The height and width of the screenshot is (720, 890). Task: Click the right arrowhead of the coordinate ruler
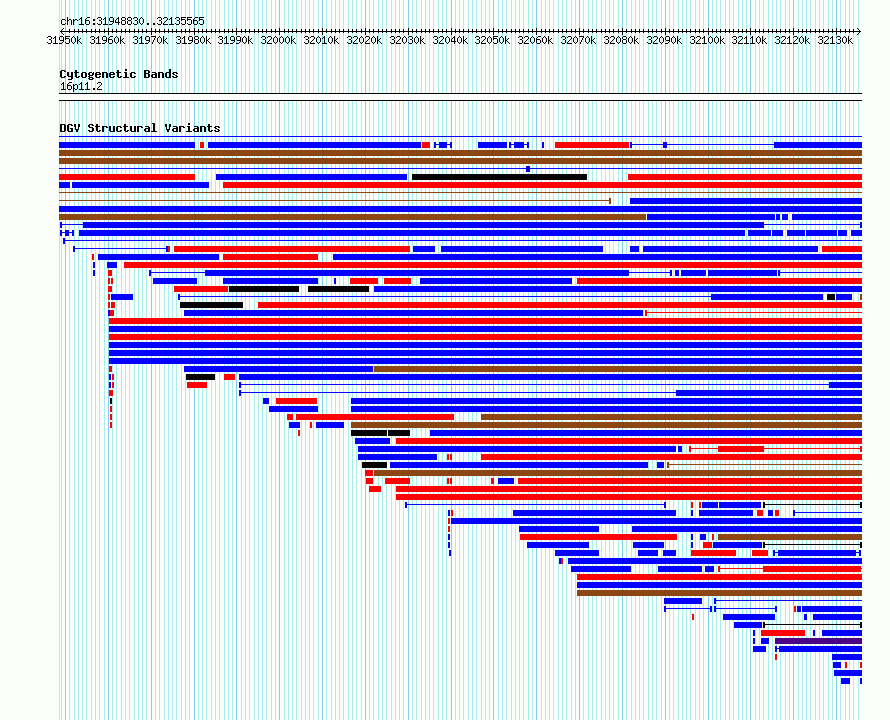(x=859, y=31)
